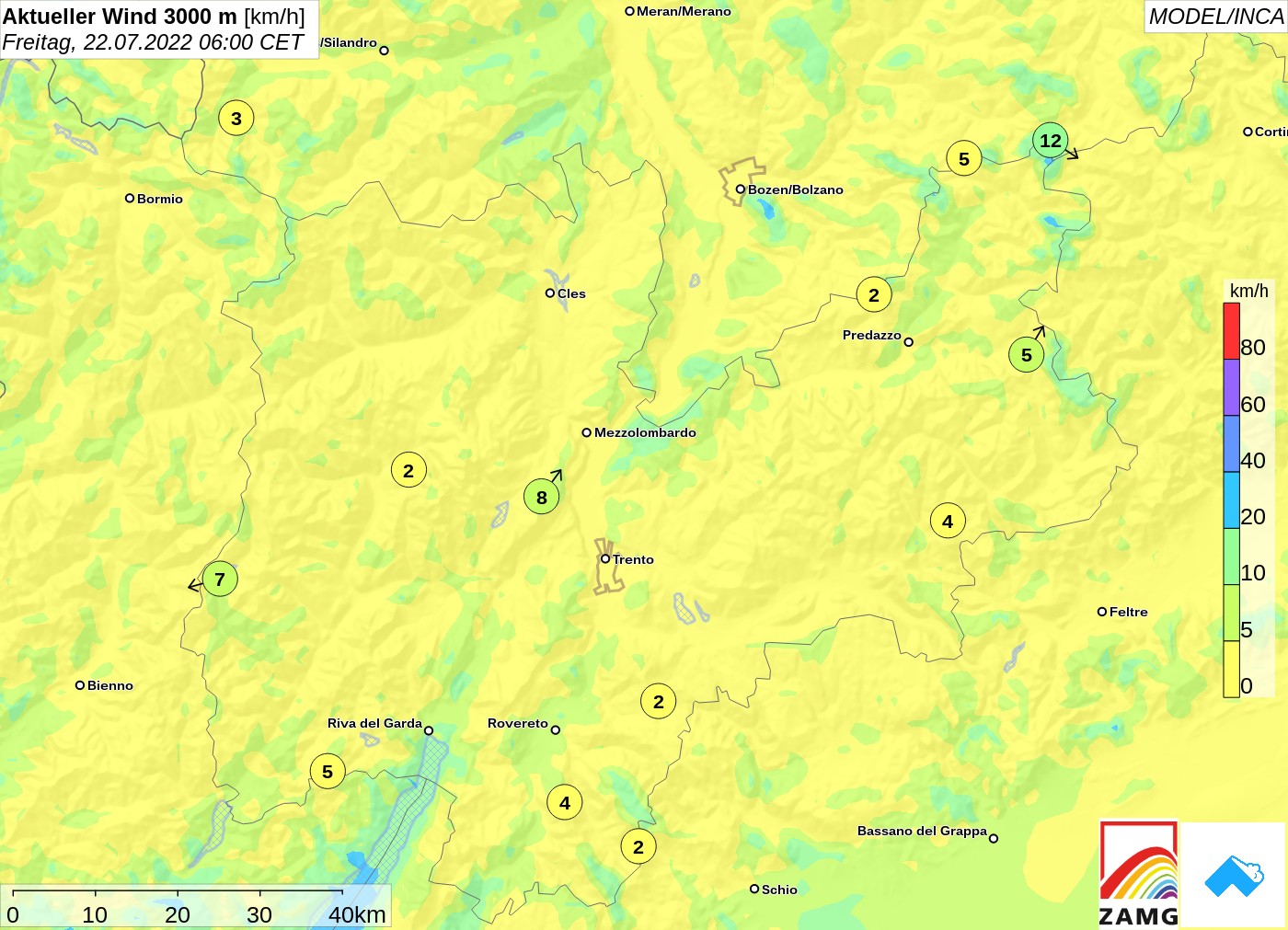Click the 5 marker near Riva del Garda
Image resolution: width=1288 pixels, height=930 pixels.
[328, 771]
